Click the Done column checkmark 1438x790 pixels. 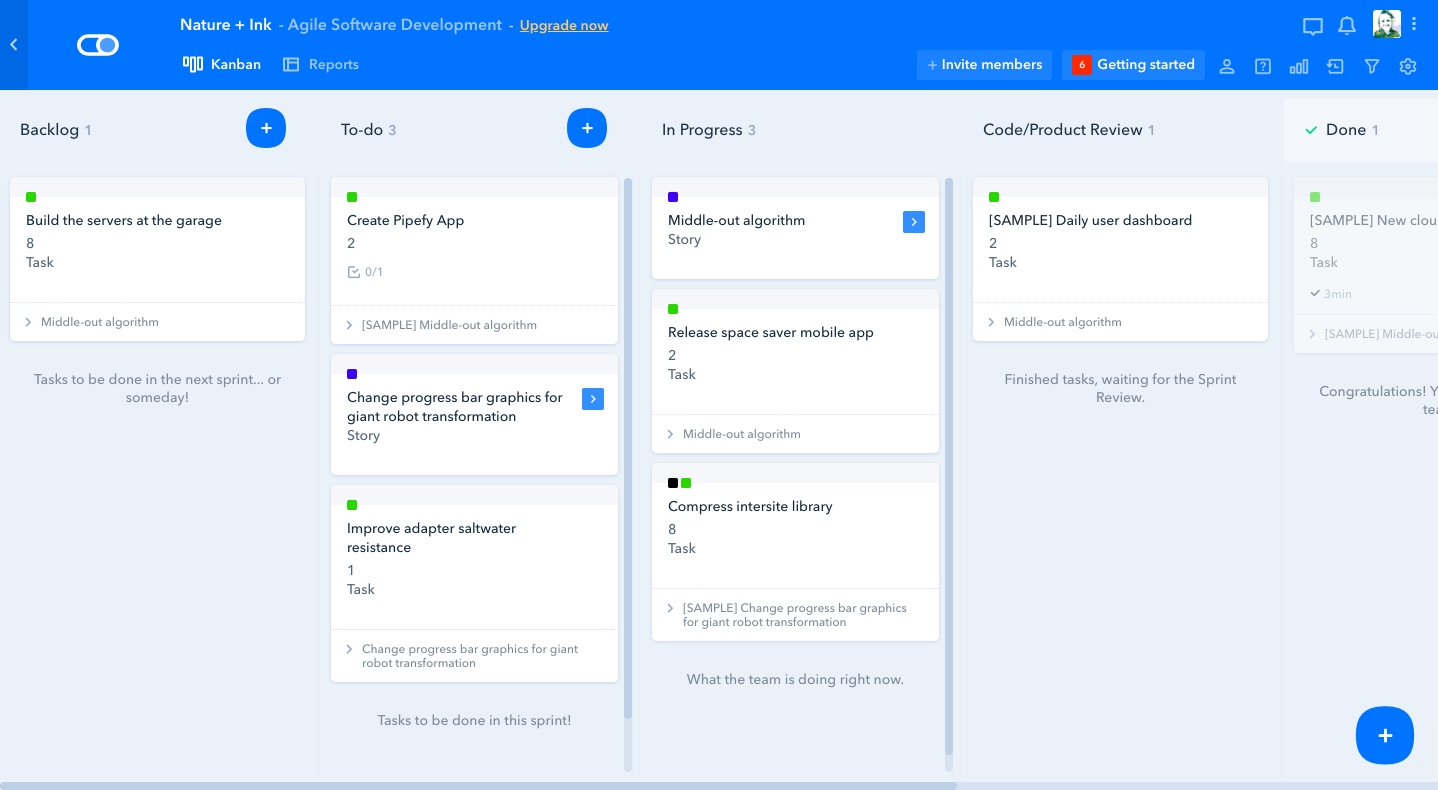[1312, 130]
